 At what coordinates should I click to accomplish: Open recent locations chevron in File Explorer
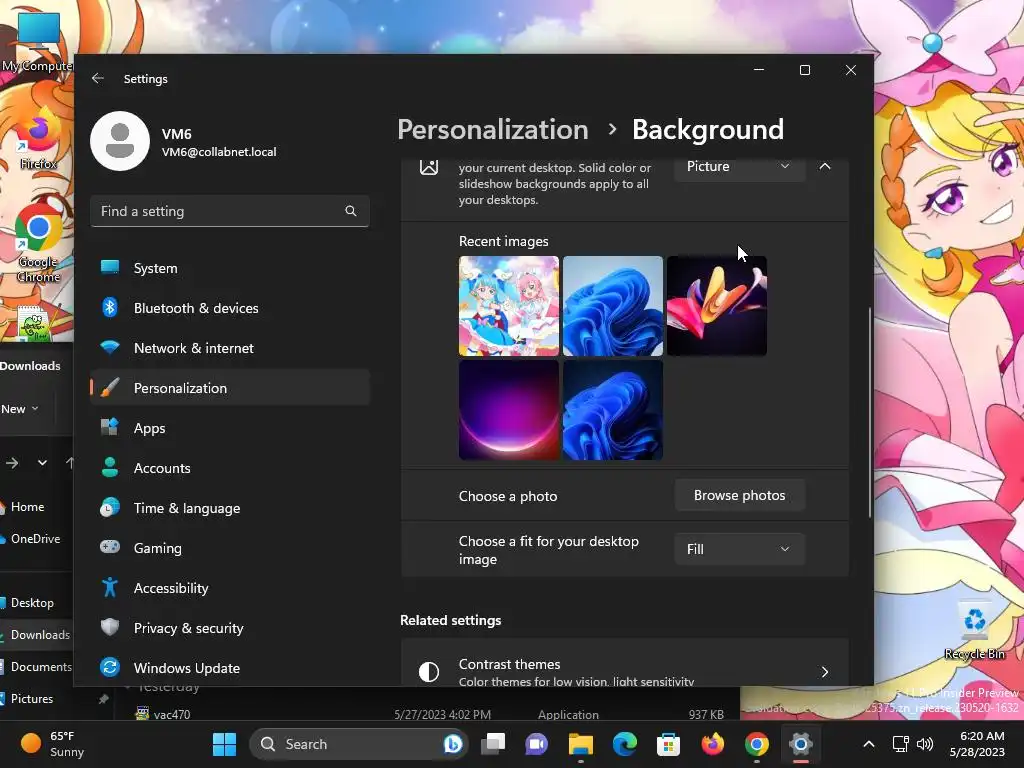click(x=42, y=463)
